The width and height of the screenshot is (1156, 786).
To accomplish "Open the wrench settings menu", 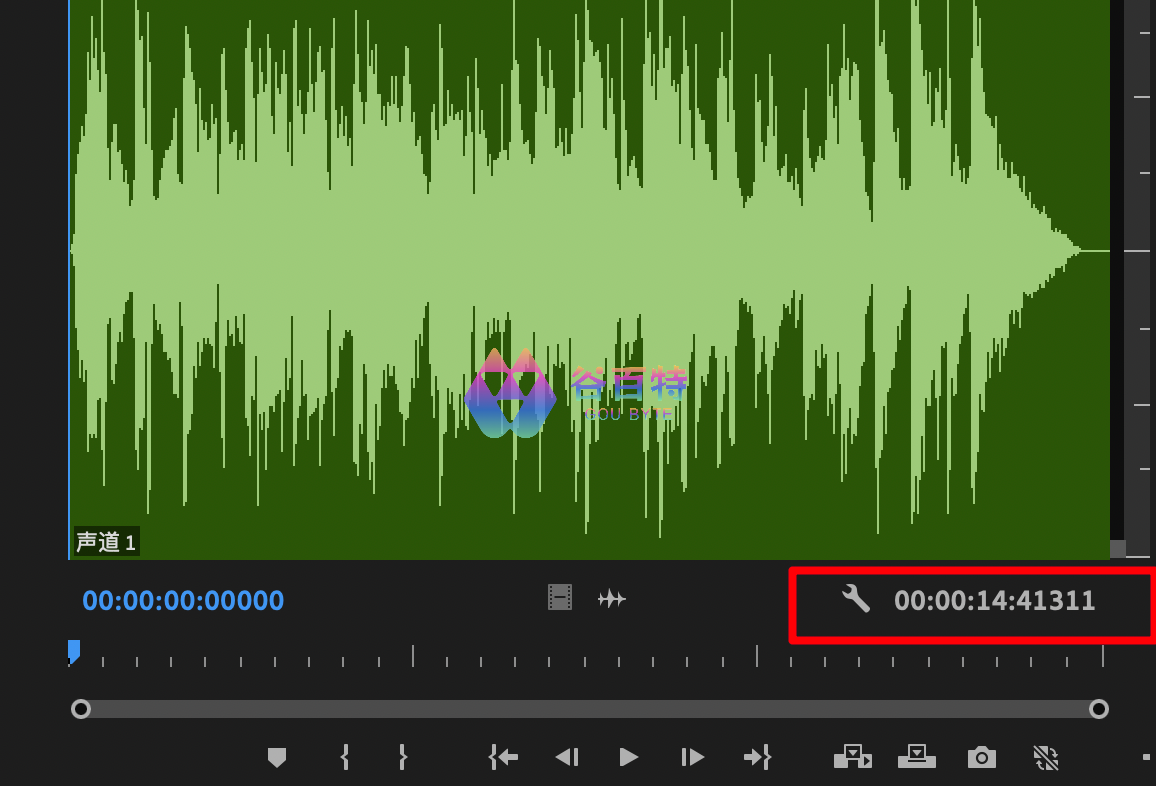I will pyautogui.click(x=856, y=599).
